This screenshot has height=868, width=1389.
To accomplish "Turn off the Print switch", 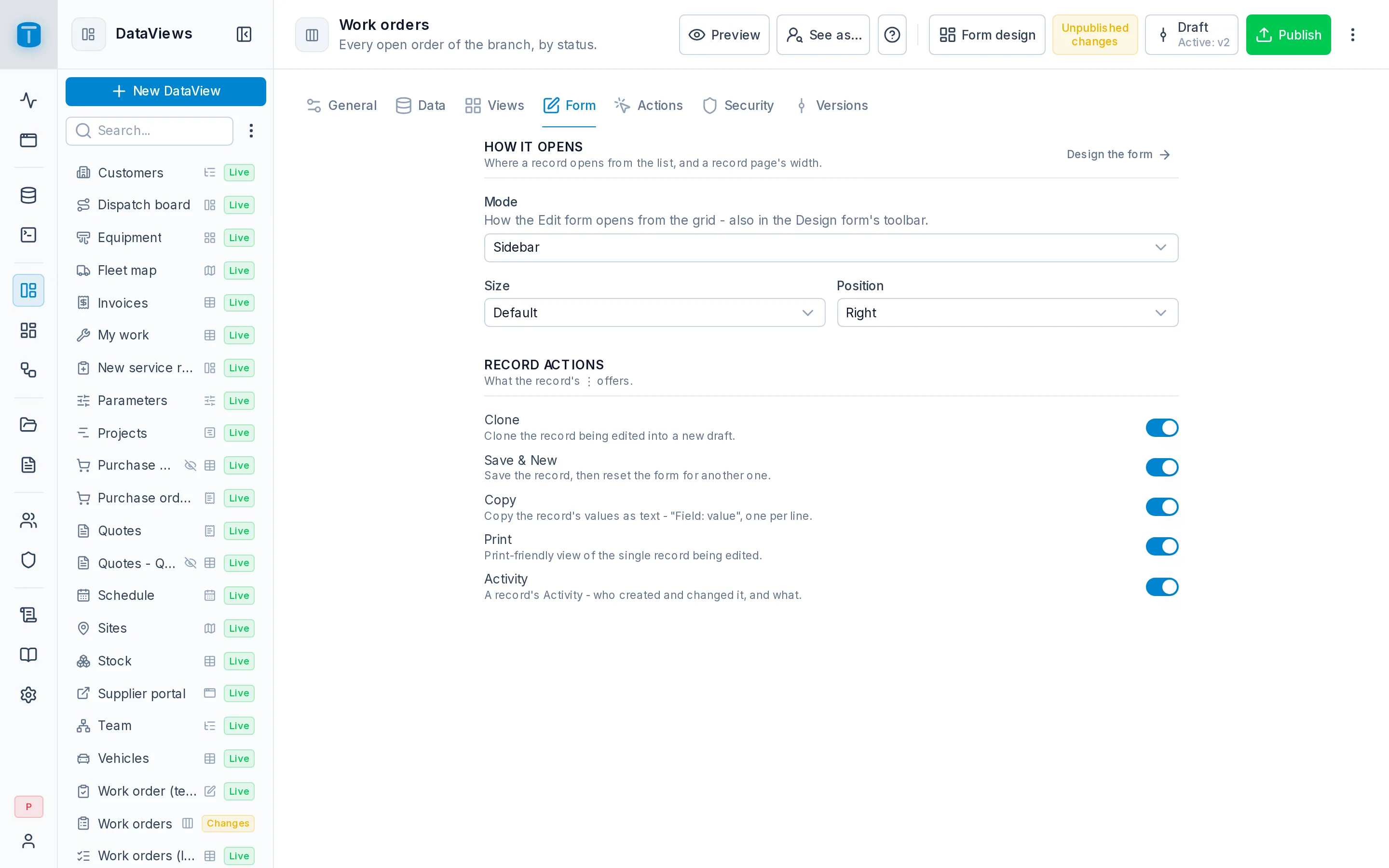I will pyautogui.click(x=1162, y=546).
